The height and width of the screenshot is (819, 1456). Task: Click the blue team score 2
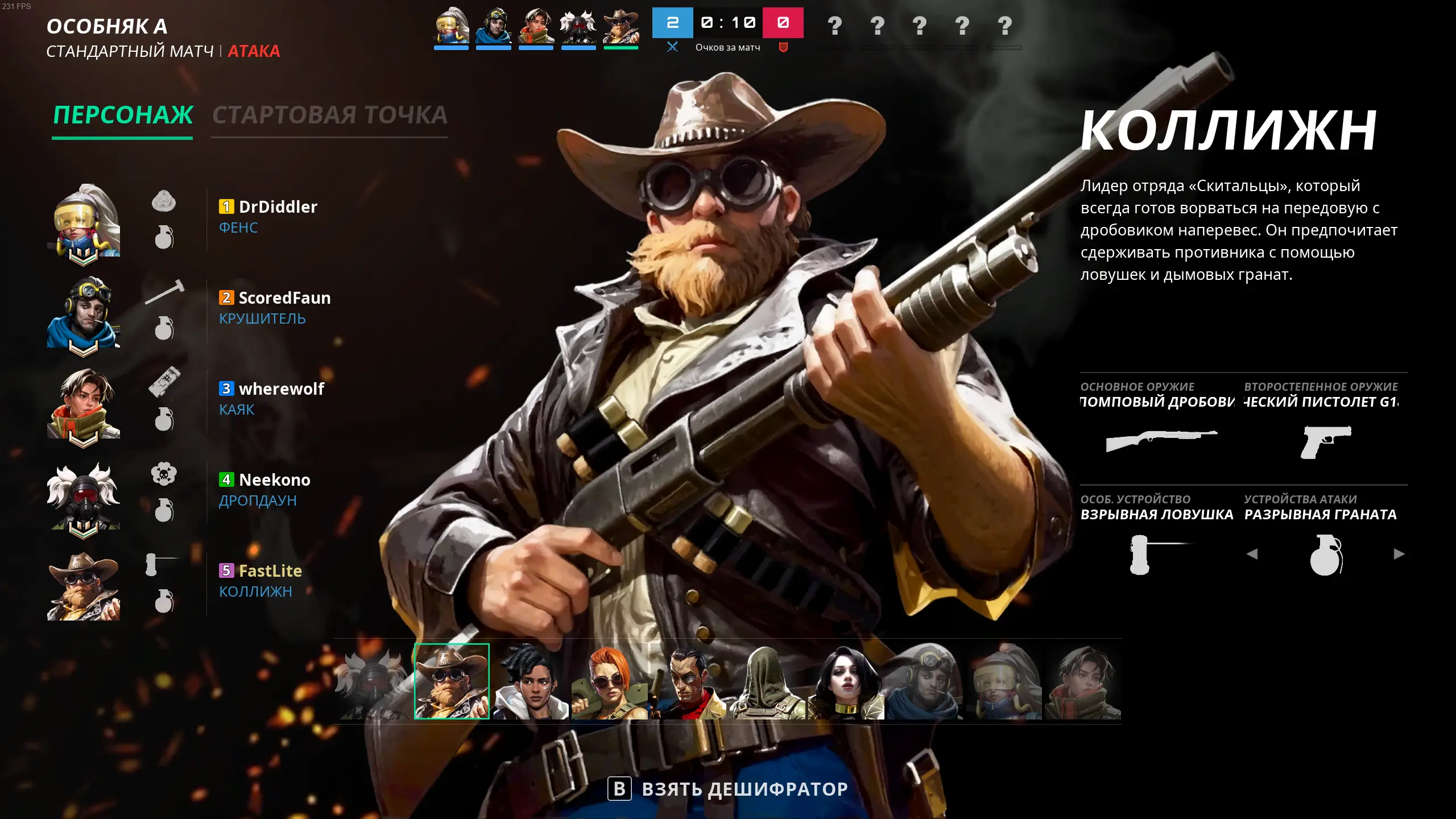coord(672,23)
